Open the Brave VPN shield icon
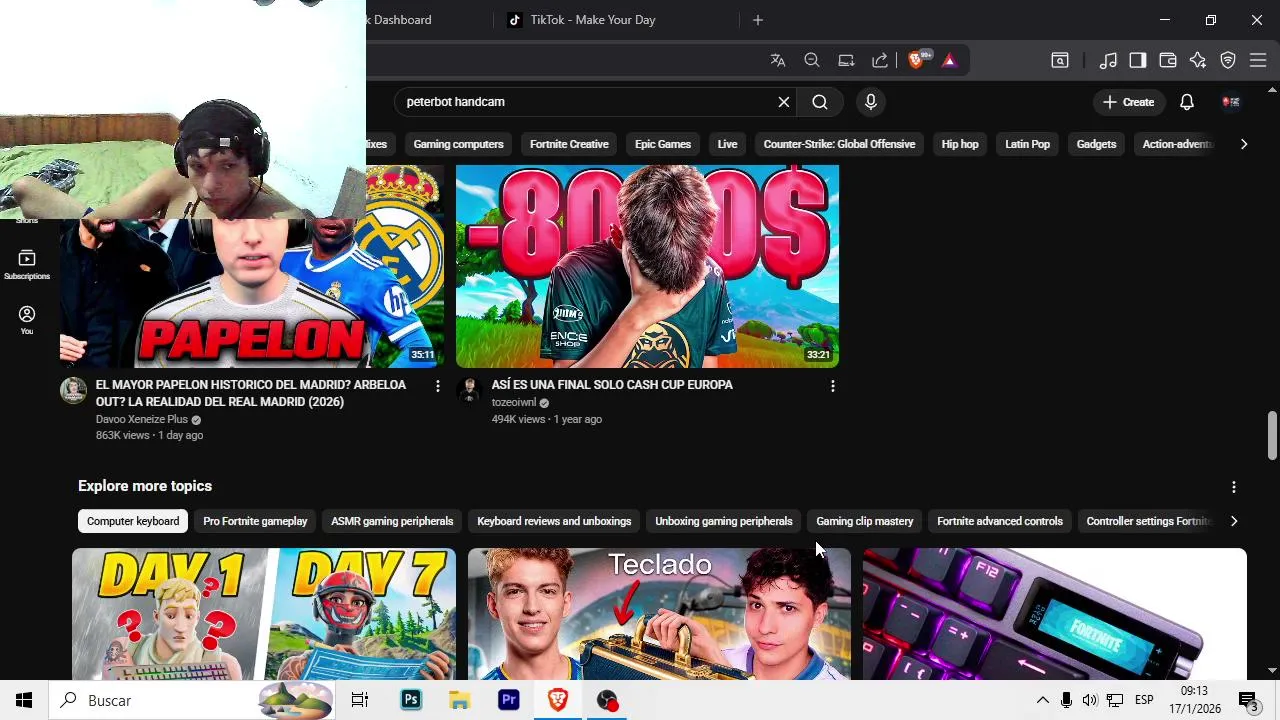This screenshot has width=1280, height=720. pos(1228,61)
